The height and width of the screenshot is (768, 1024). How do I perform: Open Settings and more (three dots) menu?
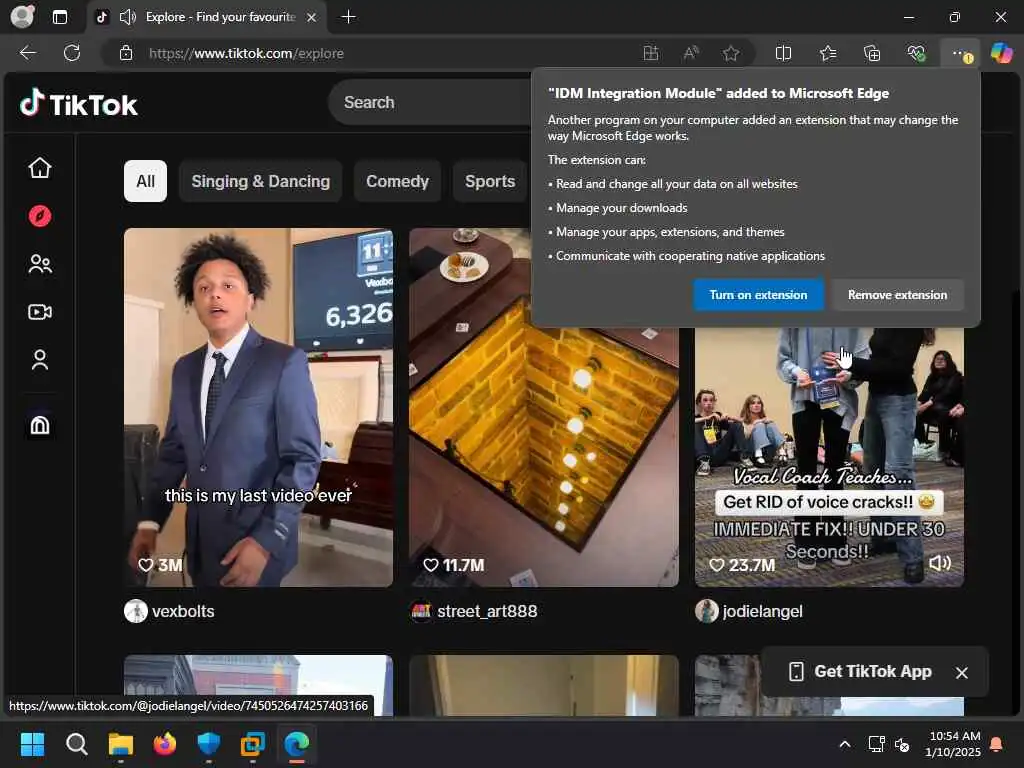(961, 54)
